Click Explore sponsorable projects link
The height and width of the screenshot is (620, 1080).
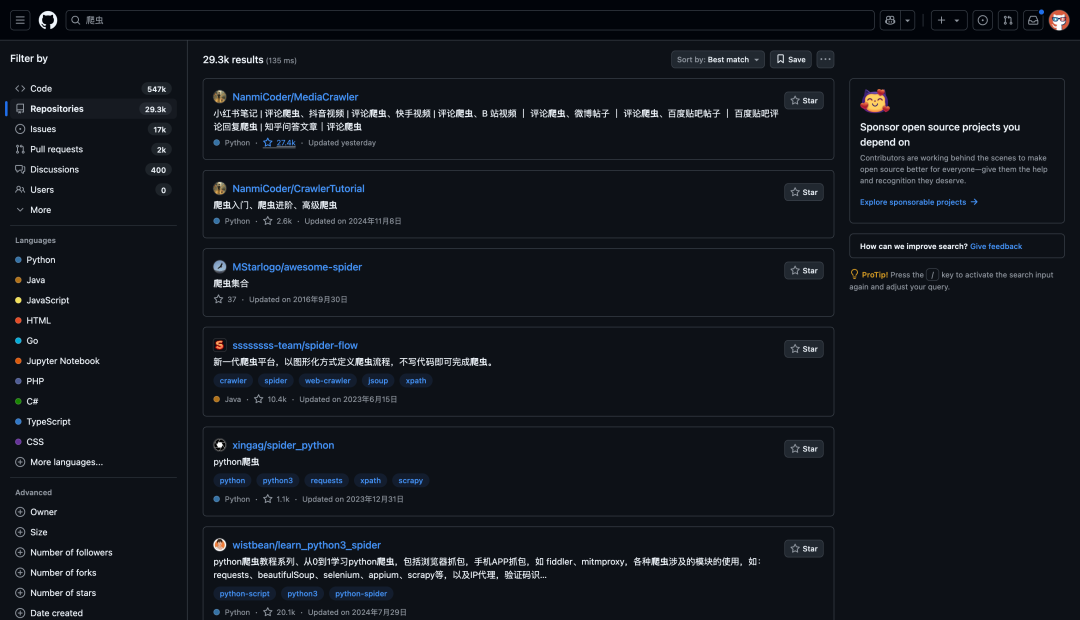click(919, 203)
